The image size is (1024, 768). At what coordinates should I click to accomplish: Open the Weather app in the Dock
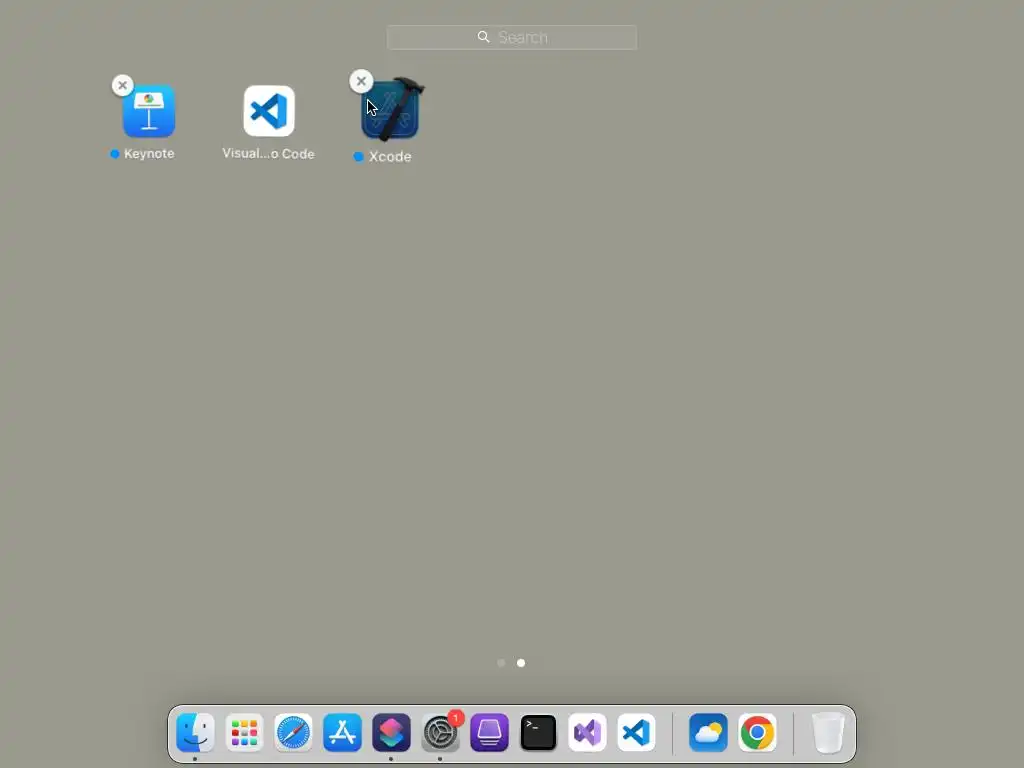coord(708,732)
